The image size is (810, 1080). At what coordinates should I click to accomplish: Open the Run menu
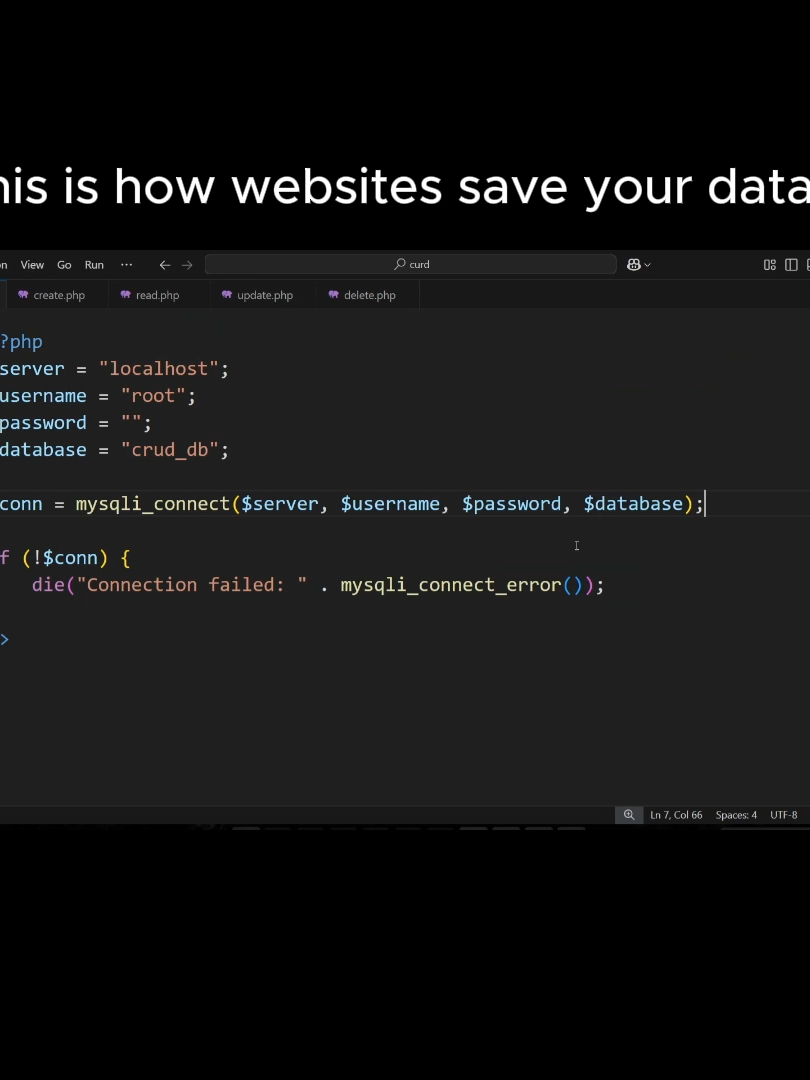point(94,264)
